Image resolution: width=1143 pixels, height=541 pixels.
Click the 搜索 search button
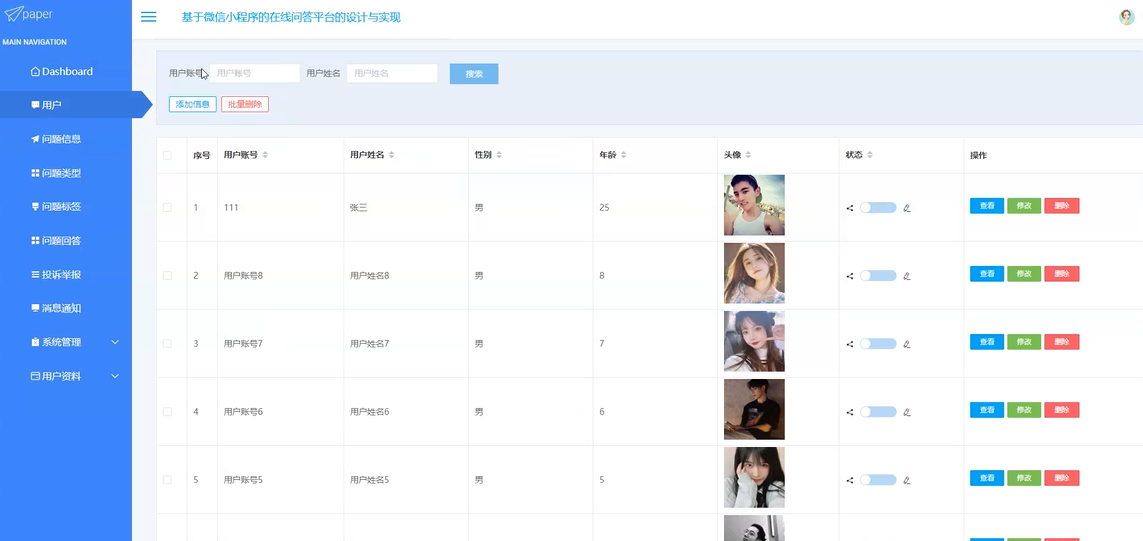tap(474, 74)
